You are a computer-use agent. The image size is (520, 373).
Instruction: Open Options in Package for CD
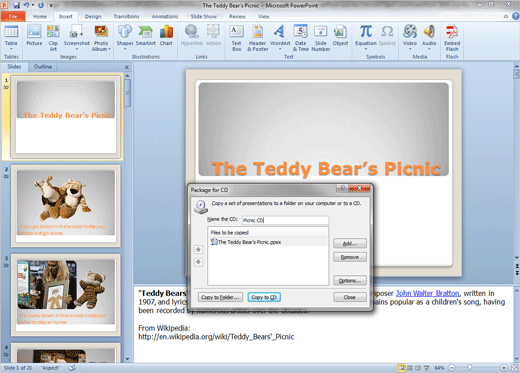[x=350, y=280]
